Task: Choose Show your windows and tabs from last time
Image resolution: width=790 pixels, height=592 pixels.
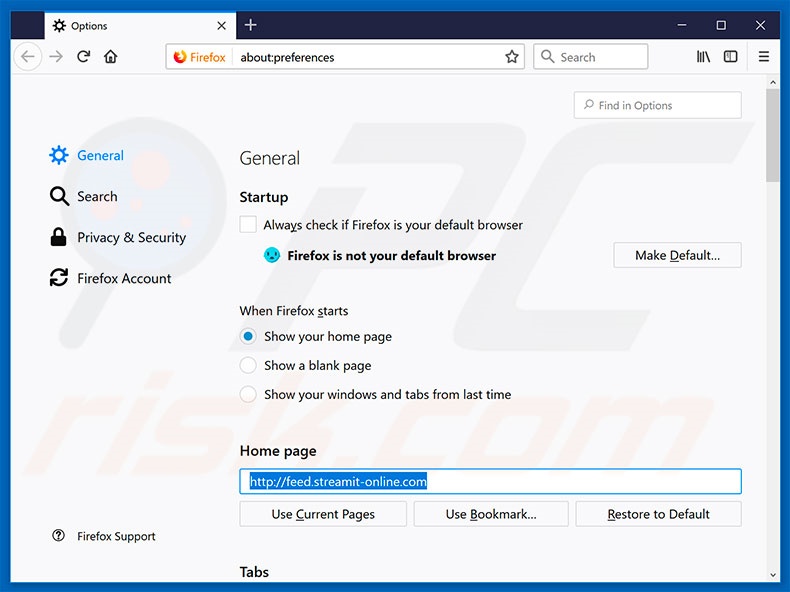Action: 248,395
